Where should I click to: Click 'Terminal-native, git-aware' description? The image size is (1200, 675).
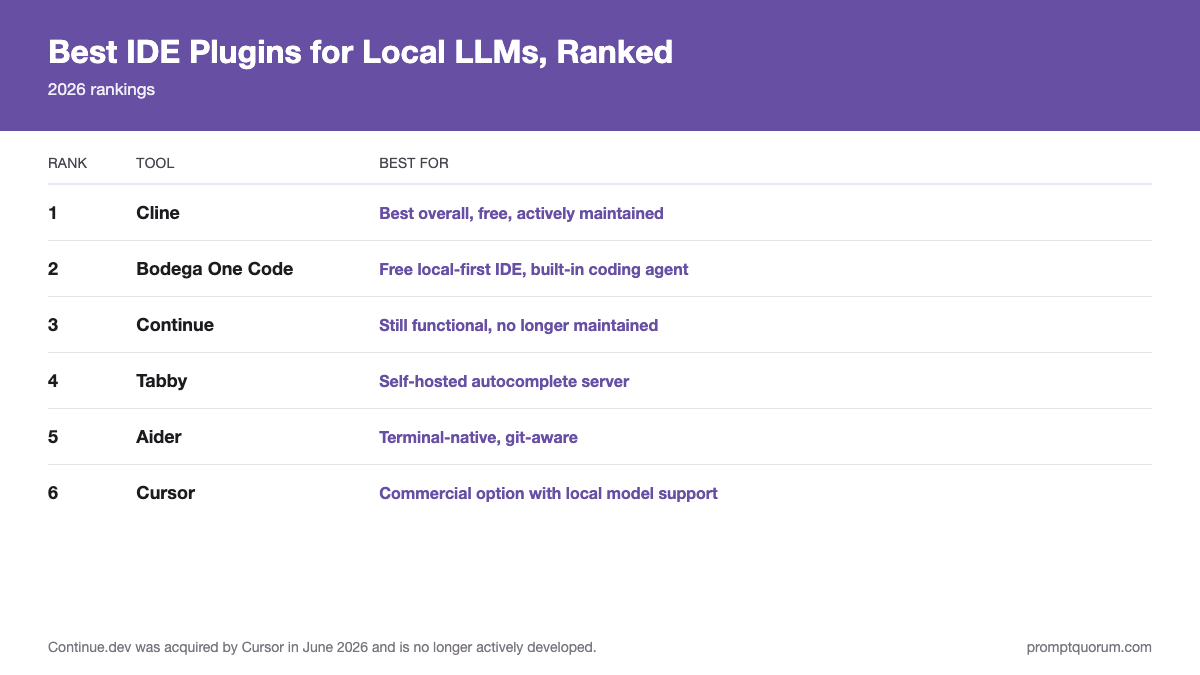point(478,437)
